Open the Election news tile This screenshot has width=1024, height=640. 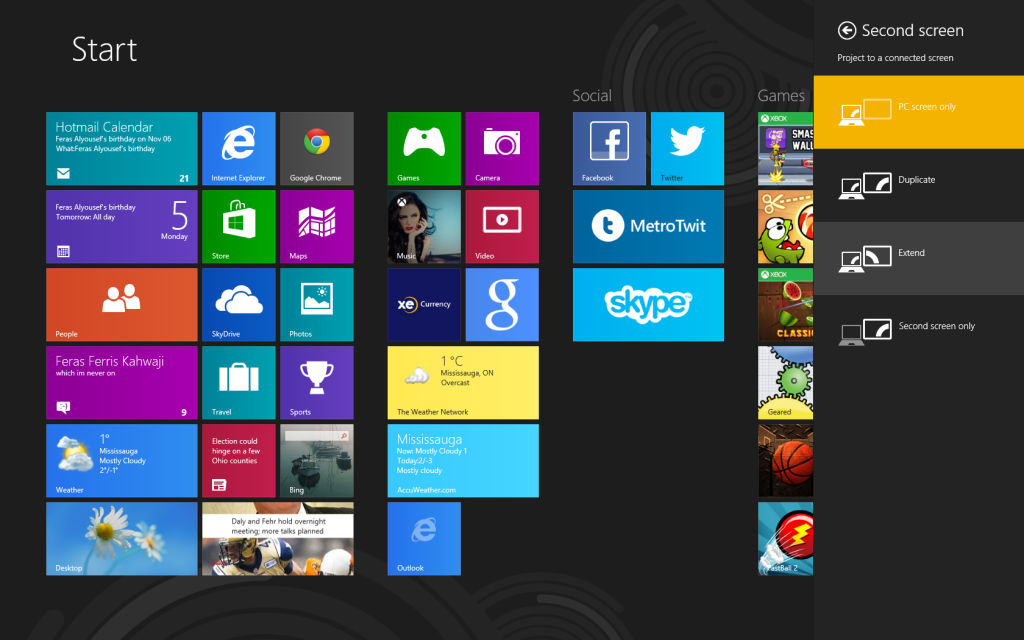point(238,460)
